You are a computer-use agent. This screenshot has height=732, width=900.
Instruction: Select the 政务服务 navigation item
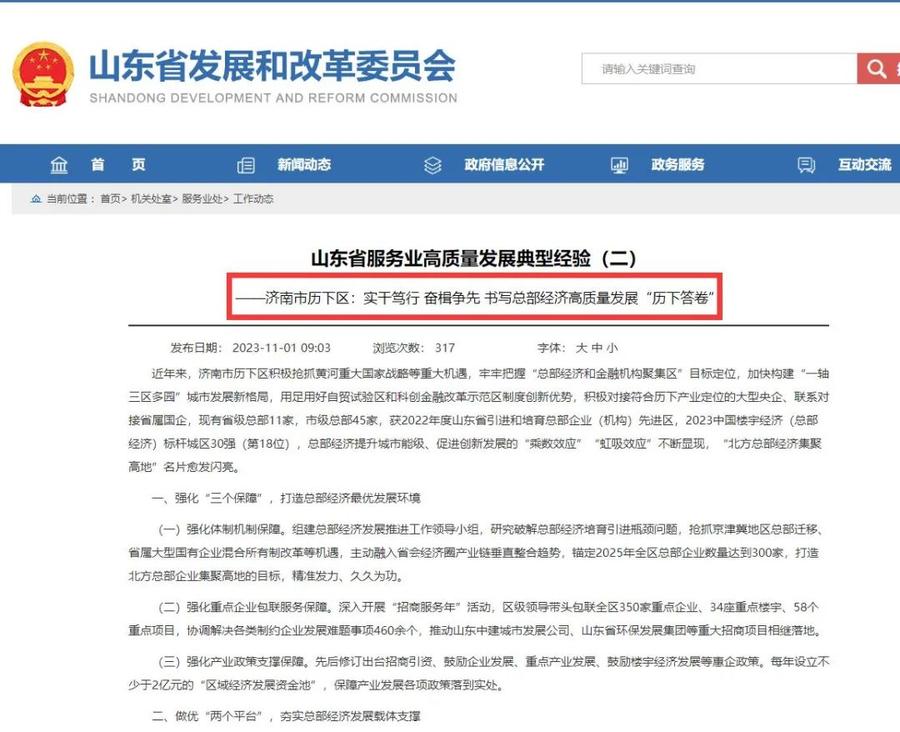[677, 165]
